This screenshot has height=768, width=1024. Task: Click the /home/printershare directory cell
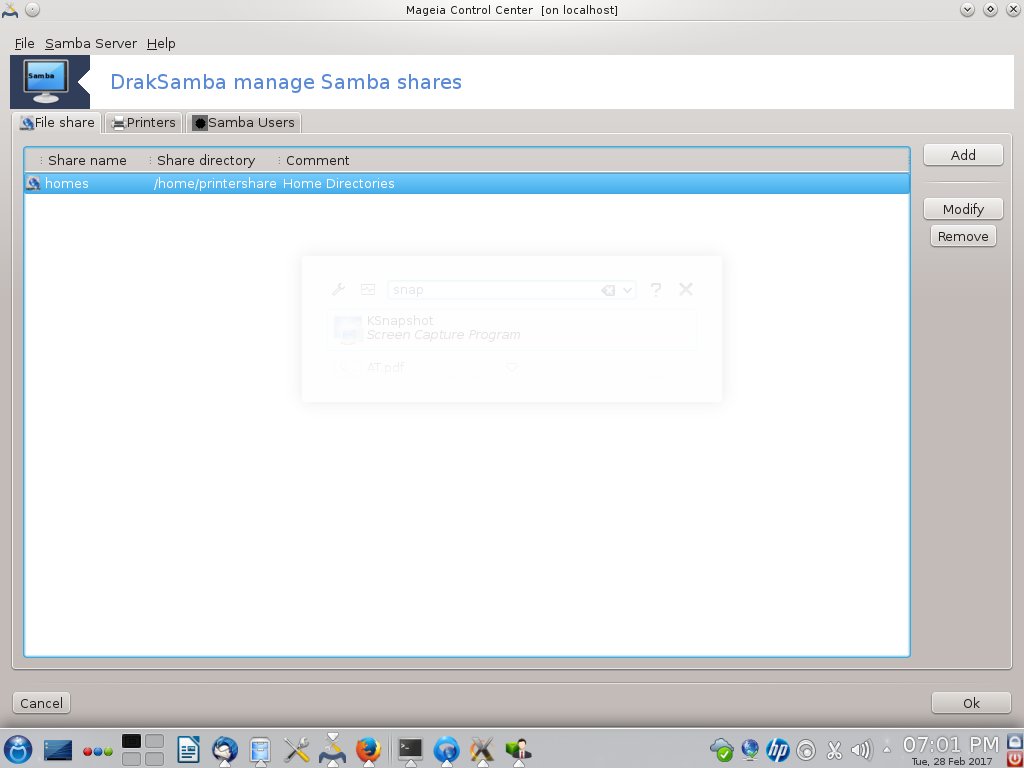(x=215, y=184)
